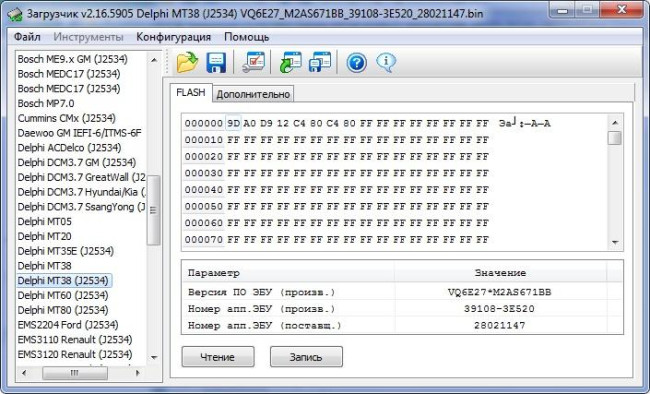Click the Значение column header
Viewport: 650px width, 394px height.
[500, 273]
